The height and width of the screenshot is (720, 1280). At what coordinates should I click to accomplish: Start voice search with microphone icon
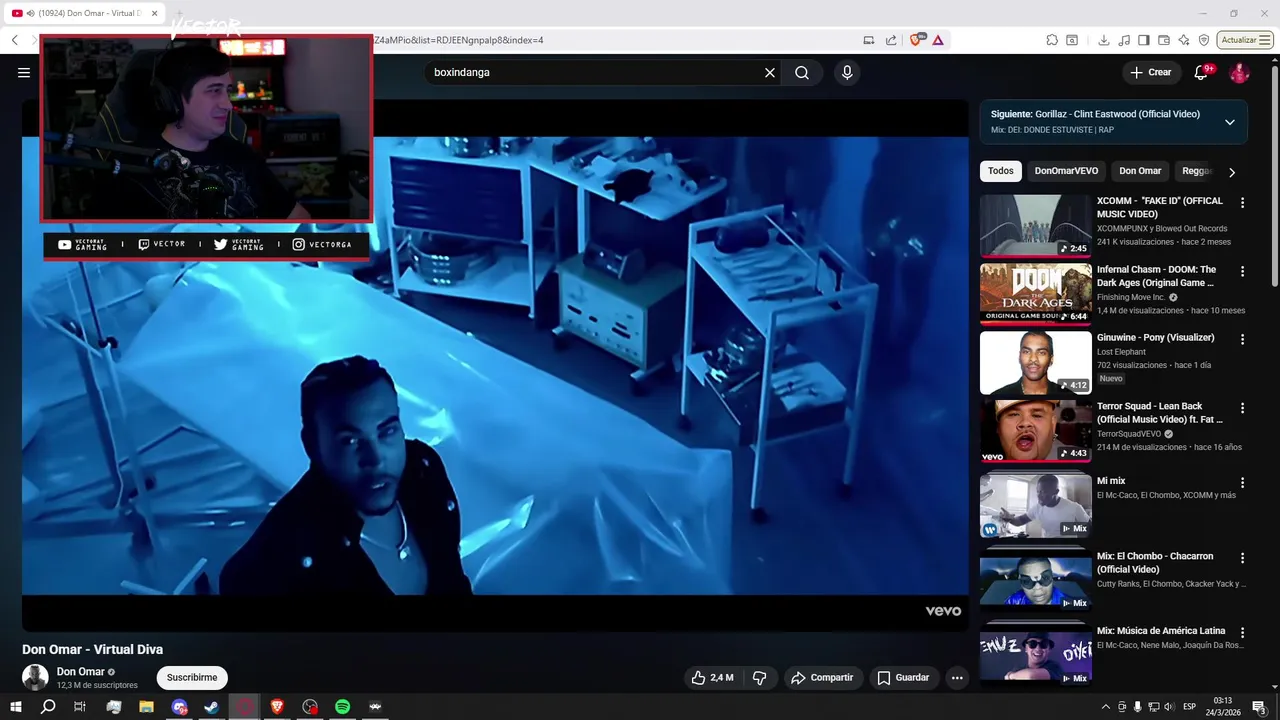(x=847, y=72)
